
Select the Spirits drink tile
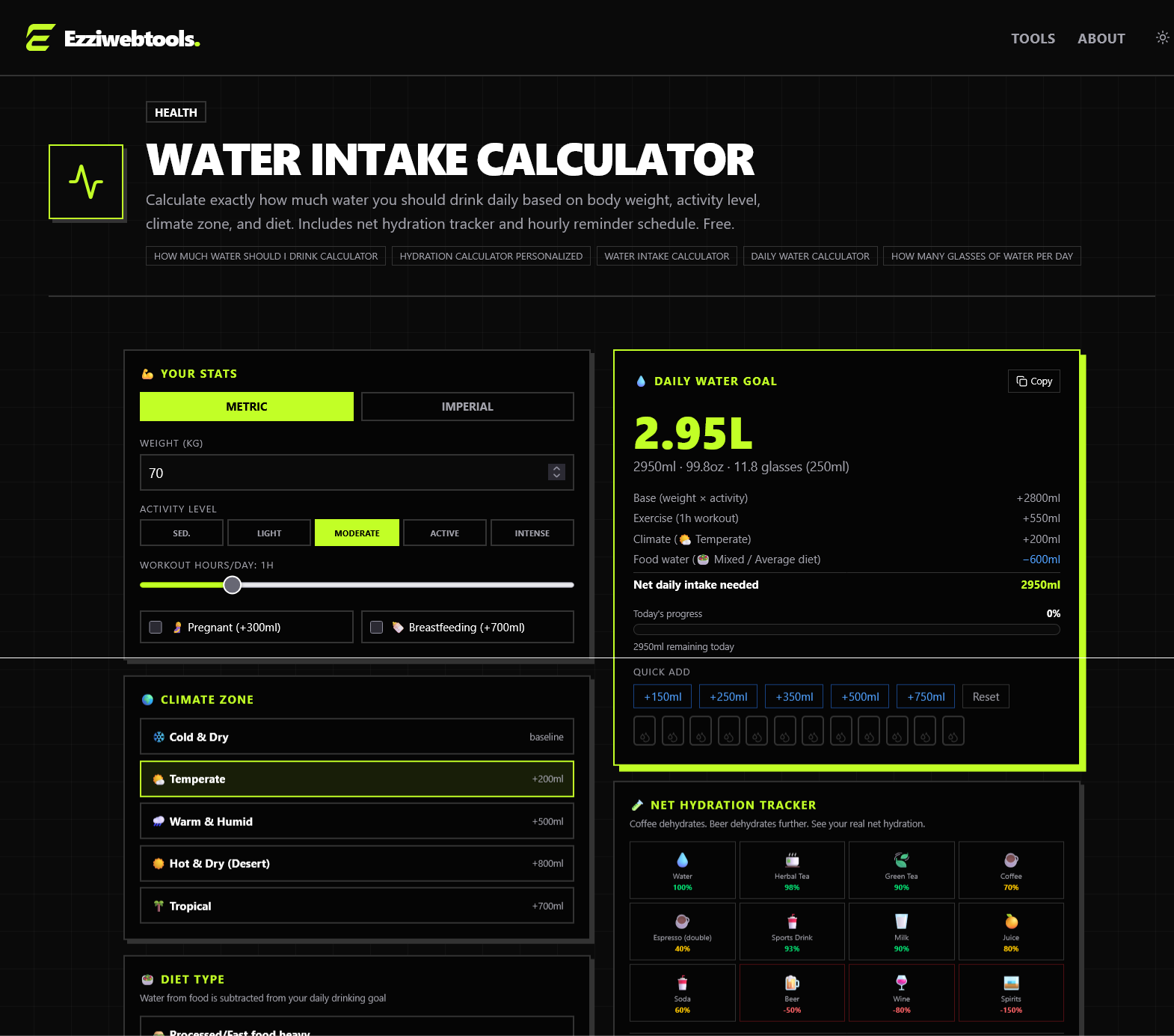coord(1011,993)
